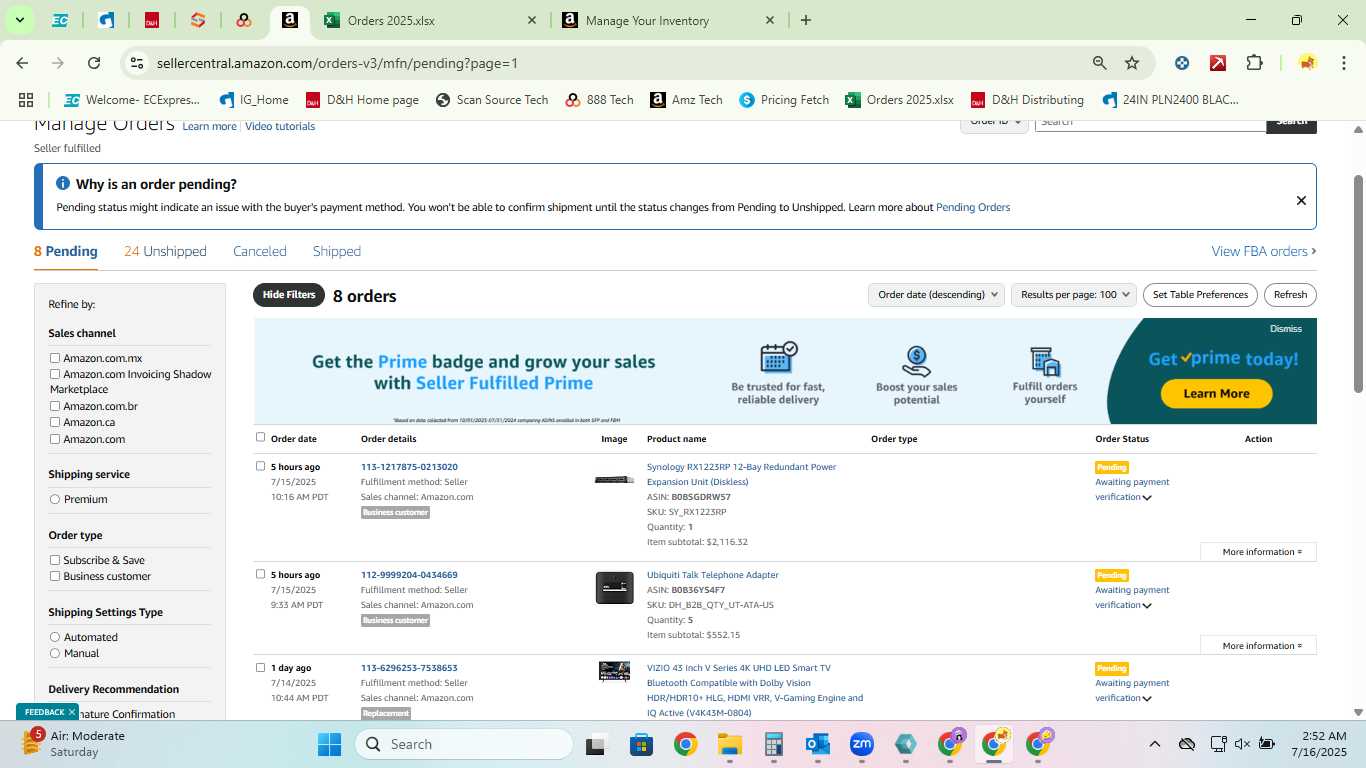Open a new browser tab
The width and height of the screenshot is (1366, 768).
pyautogui.click(x=806, y=20)
